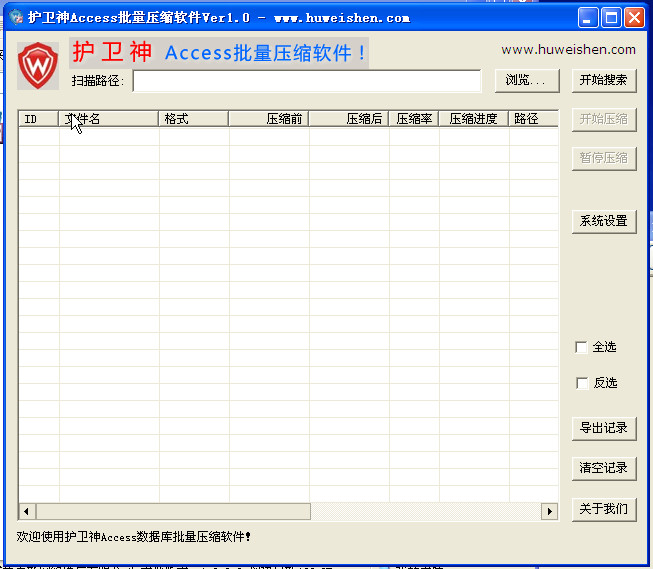Sort by the ID column header

click(39, 119)
